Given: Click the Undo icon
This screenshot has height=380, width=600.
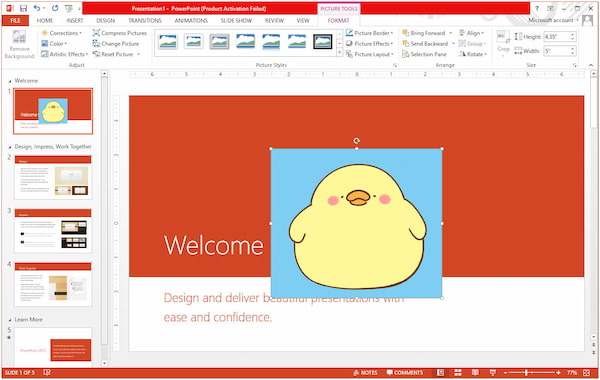Looking at the screenshot, I should point(37,8).
